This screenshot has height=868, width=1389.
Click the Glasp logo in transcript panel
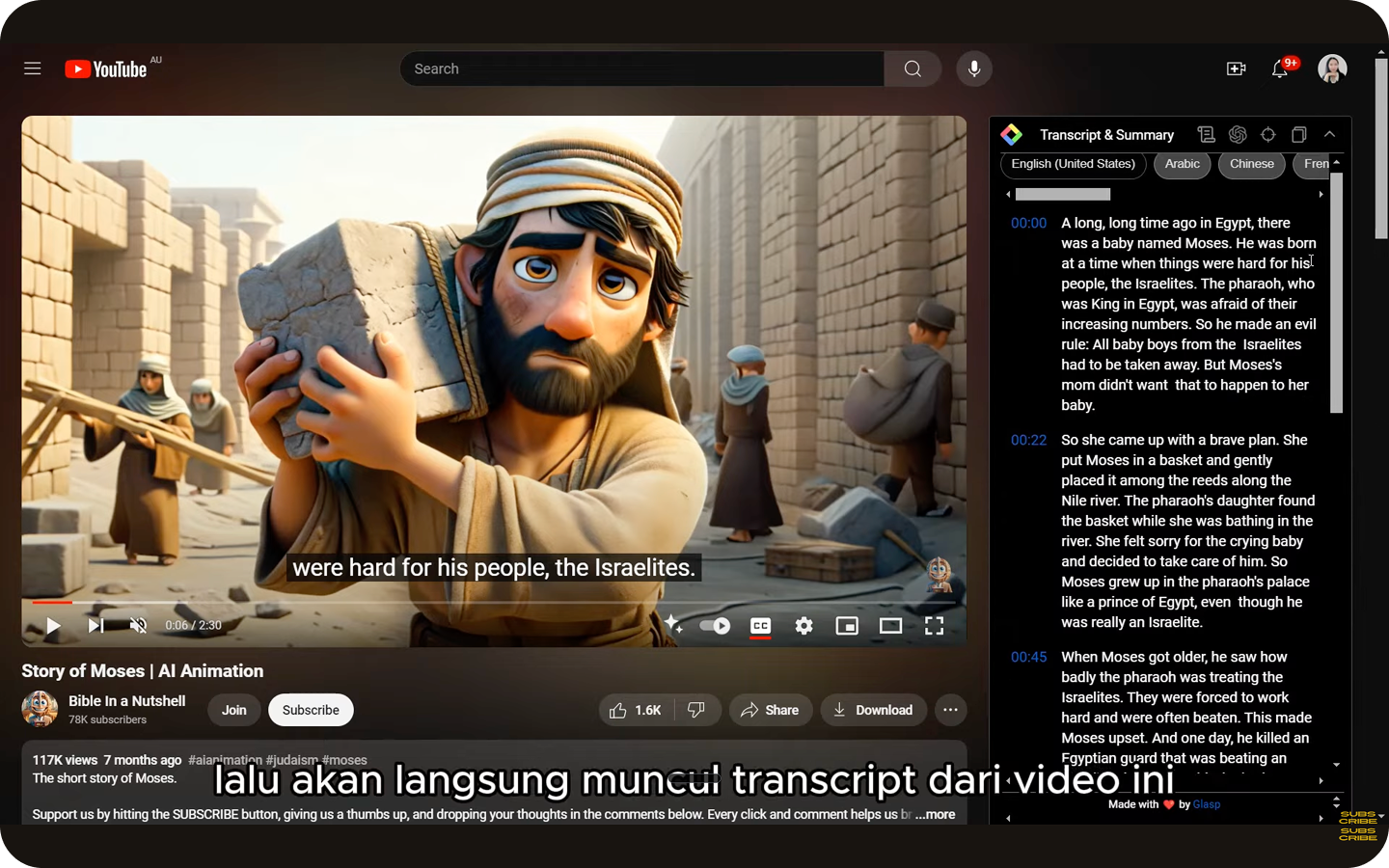(x=1011, y=135)
